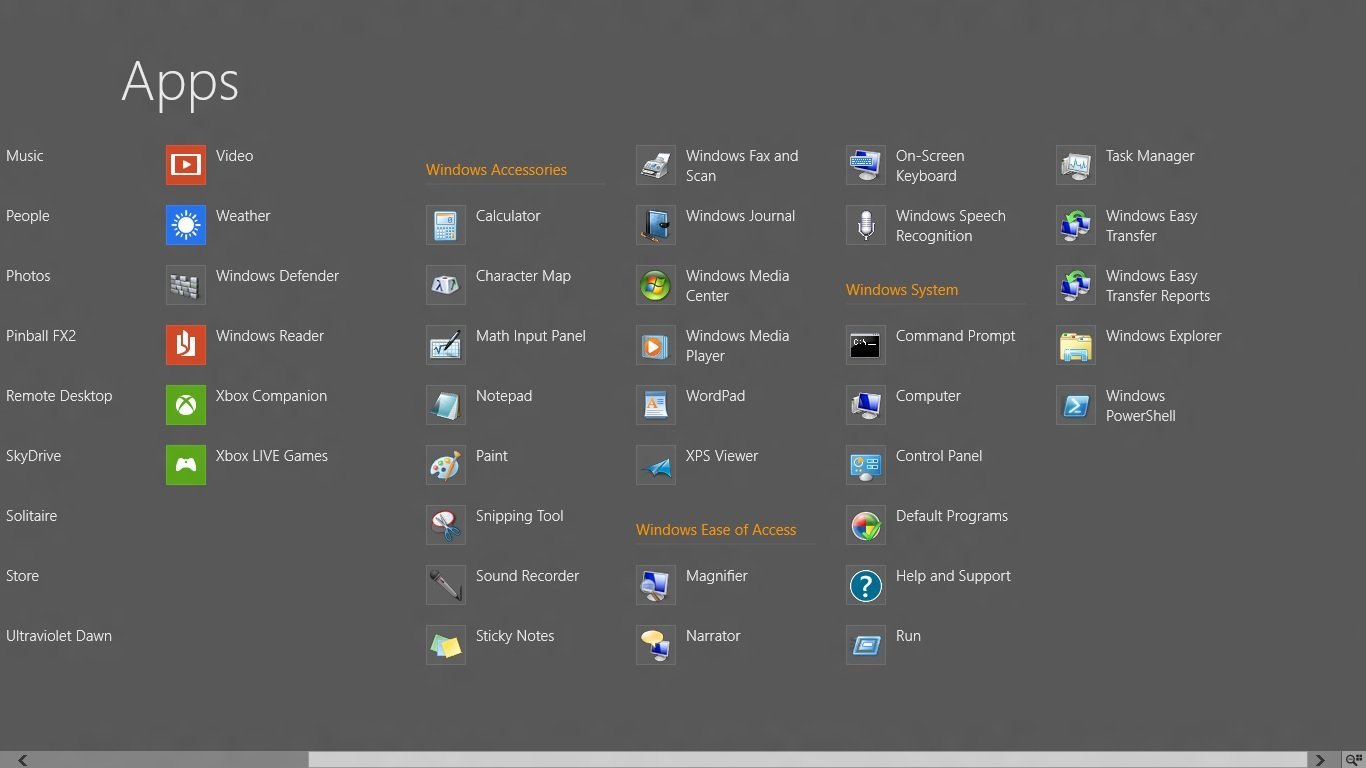
Task: Open Sticky Notes icon
Action: point(446,645)
